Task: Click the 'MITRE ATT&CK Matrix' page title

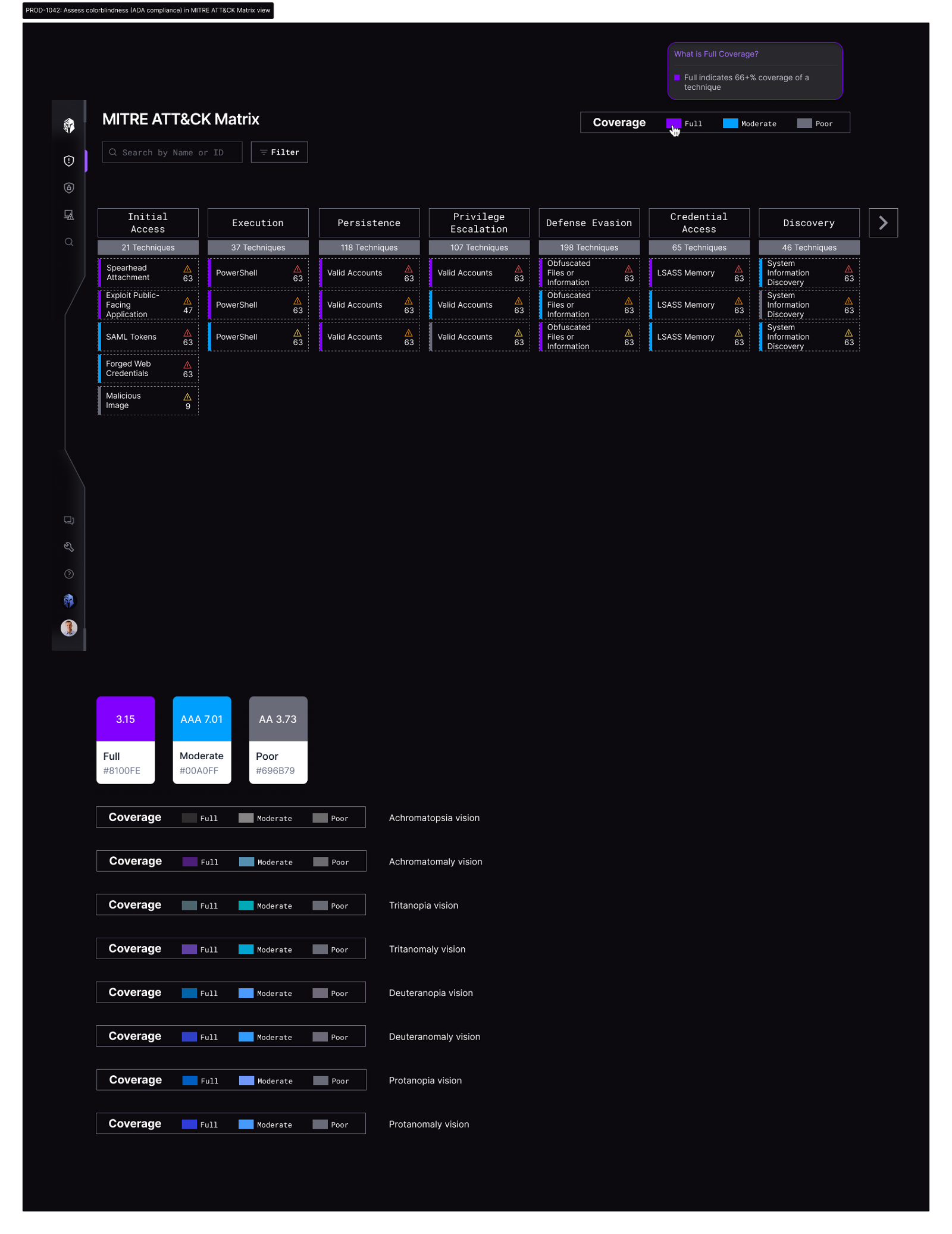Action: click(181, 119)
